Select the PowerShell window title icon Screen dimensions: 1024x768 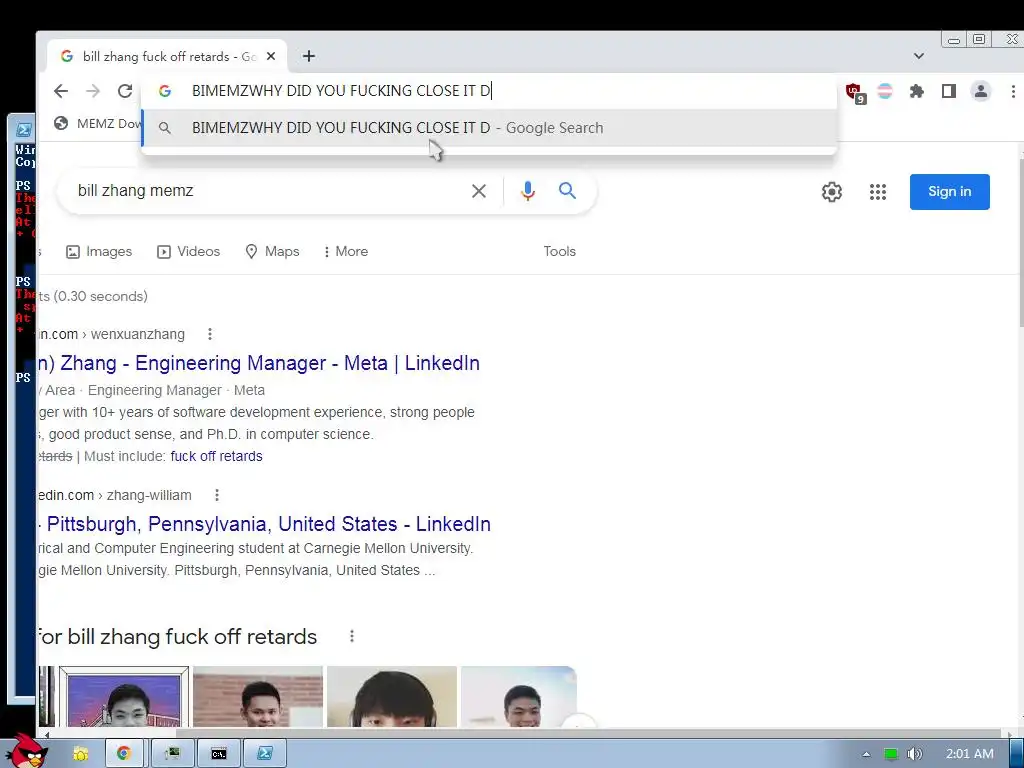(24, 129)
